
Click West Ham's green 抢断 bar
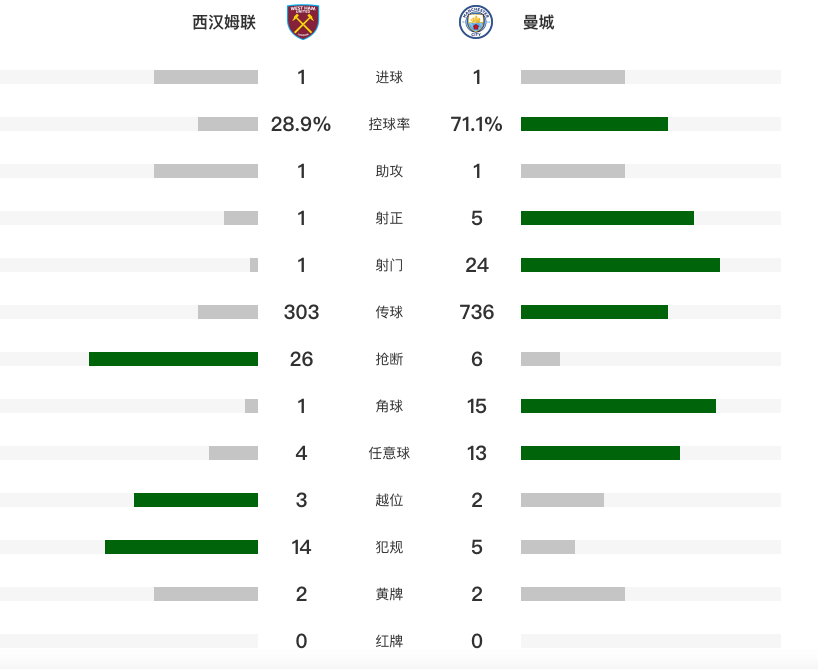[x=173, y=359]
